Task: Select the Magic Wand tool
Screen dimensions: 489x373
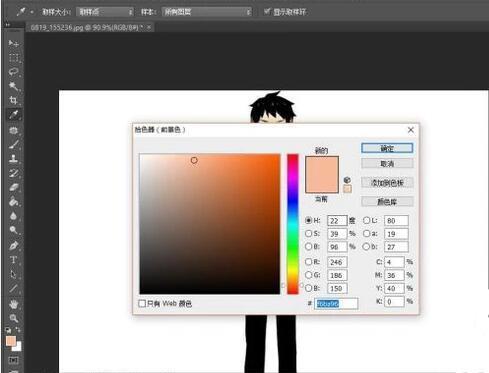Action: [13, 86]
